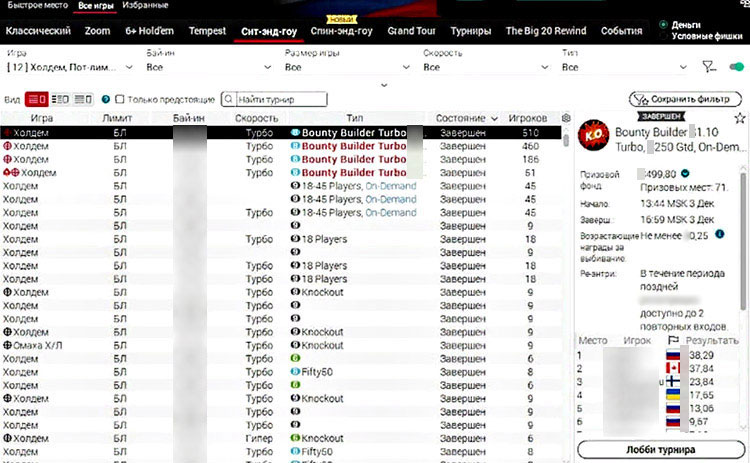Image resolution: width=750 pixels, height=463 pixels.
Task: Select the Bounty Builder Turbo row with 51 players
Action: point(281,173)
